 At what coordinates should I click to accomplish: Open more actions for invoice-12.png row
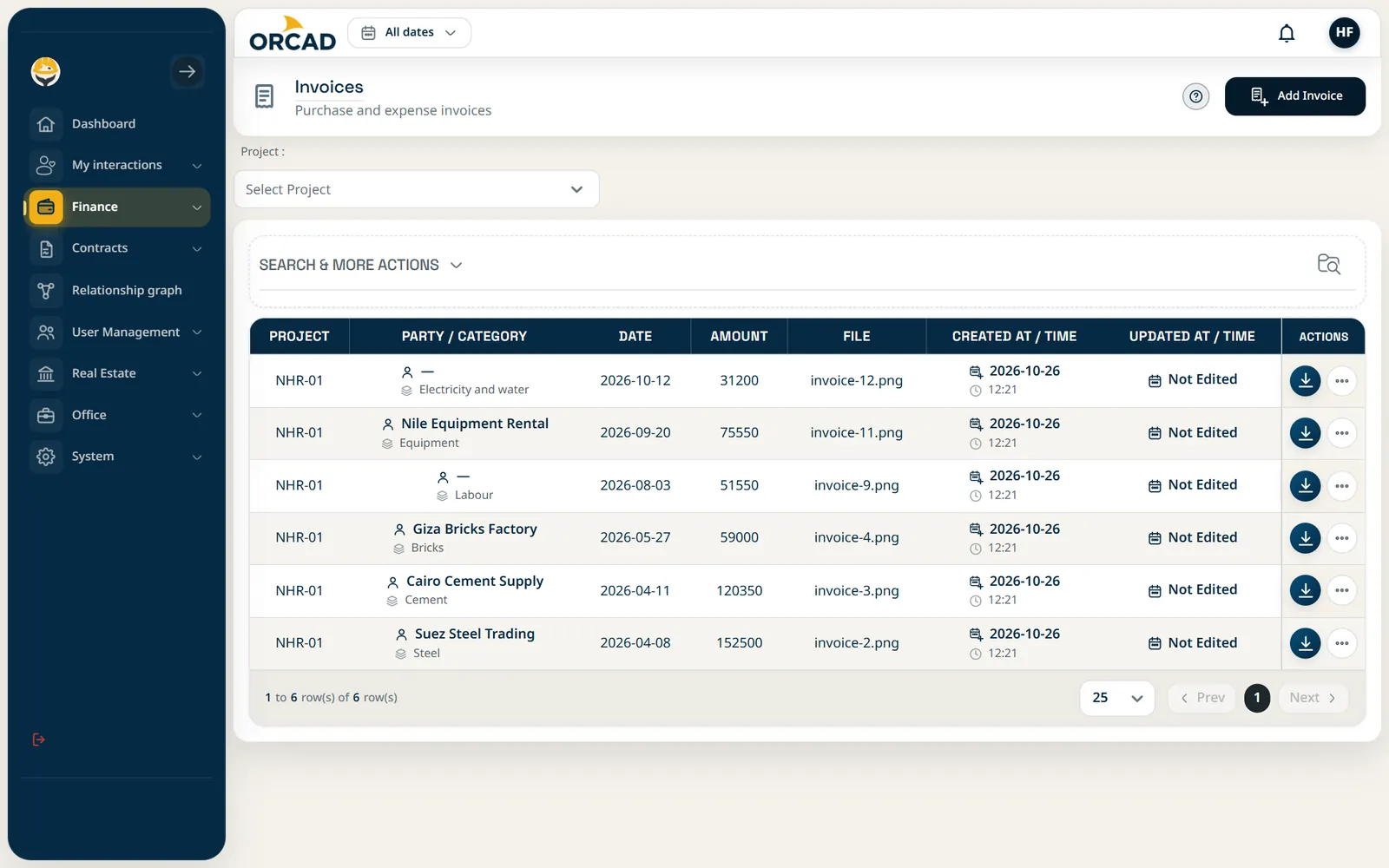[x=1341, y=380]
